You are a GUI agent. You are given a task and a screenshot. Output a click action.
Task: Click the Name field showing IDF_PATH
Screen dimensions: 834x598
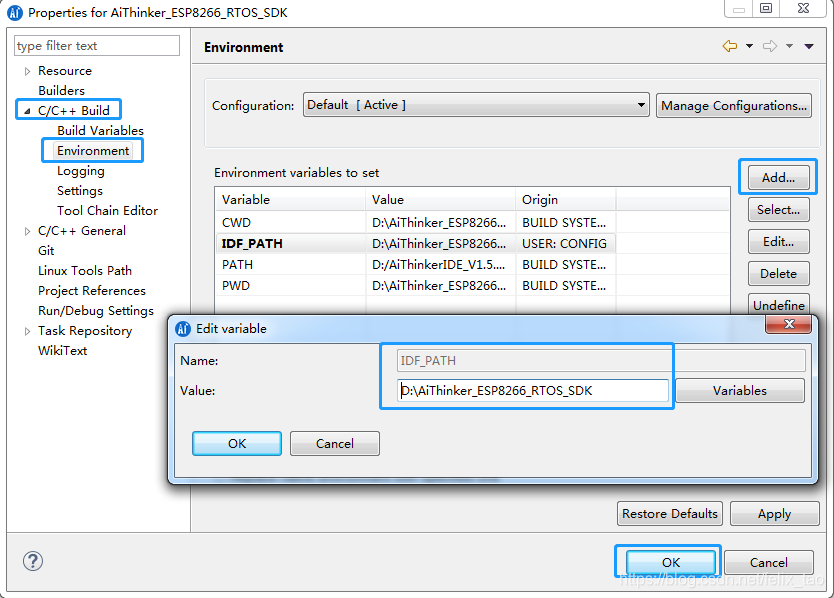[x=601, y=361]
